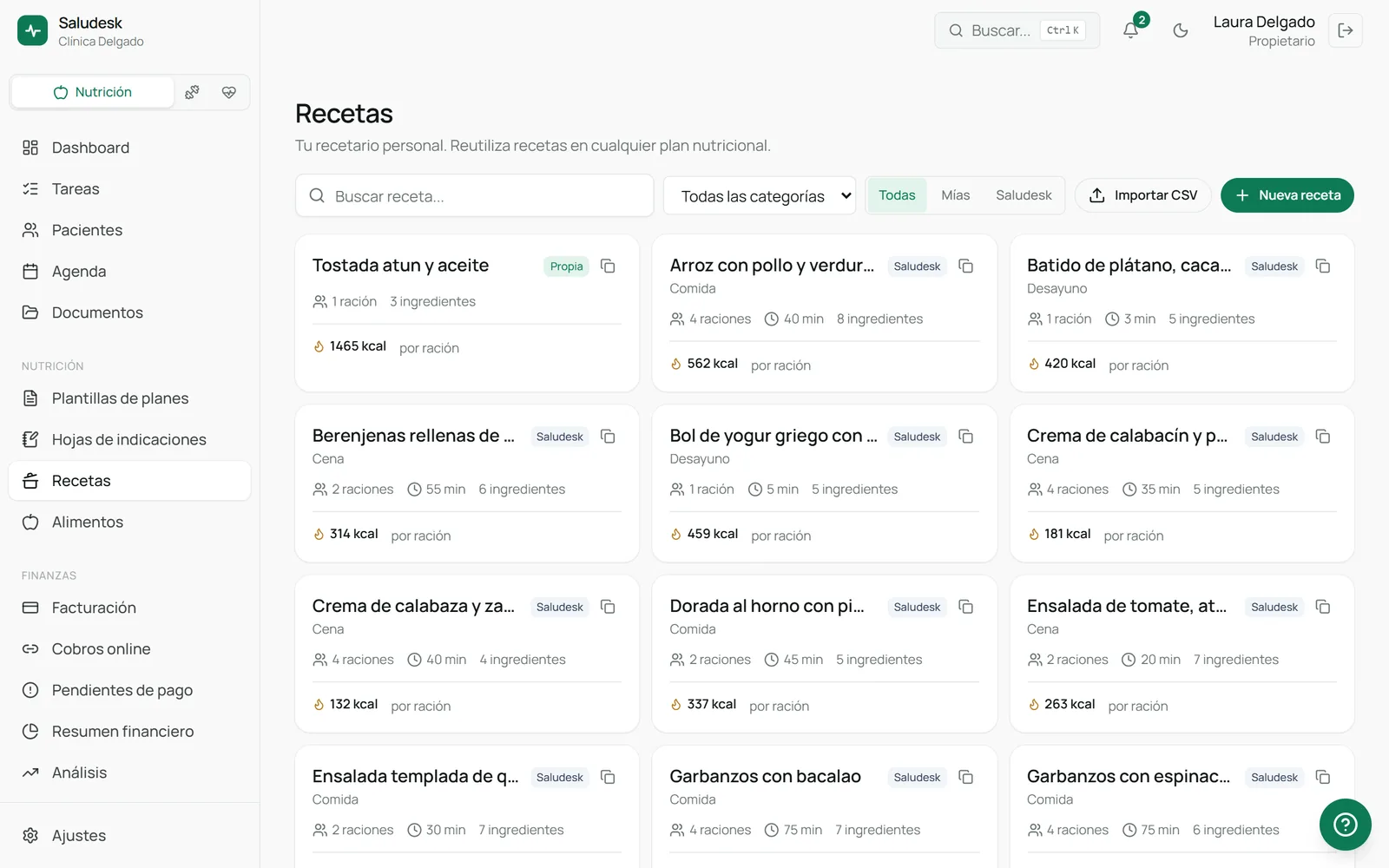Duplicate the Berenjenas rellenas recipe

(608, 436)
